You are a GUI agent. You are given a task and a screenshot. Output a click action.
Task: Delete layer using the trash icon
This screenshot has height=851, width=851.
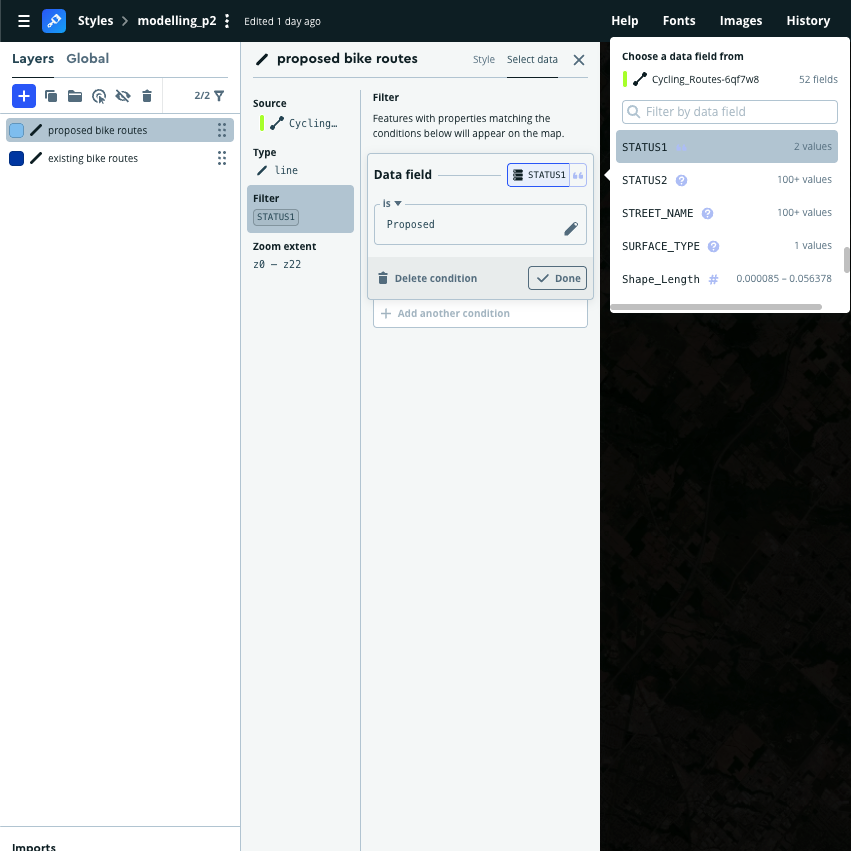click(x=147, y=96)
